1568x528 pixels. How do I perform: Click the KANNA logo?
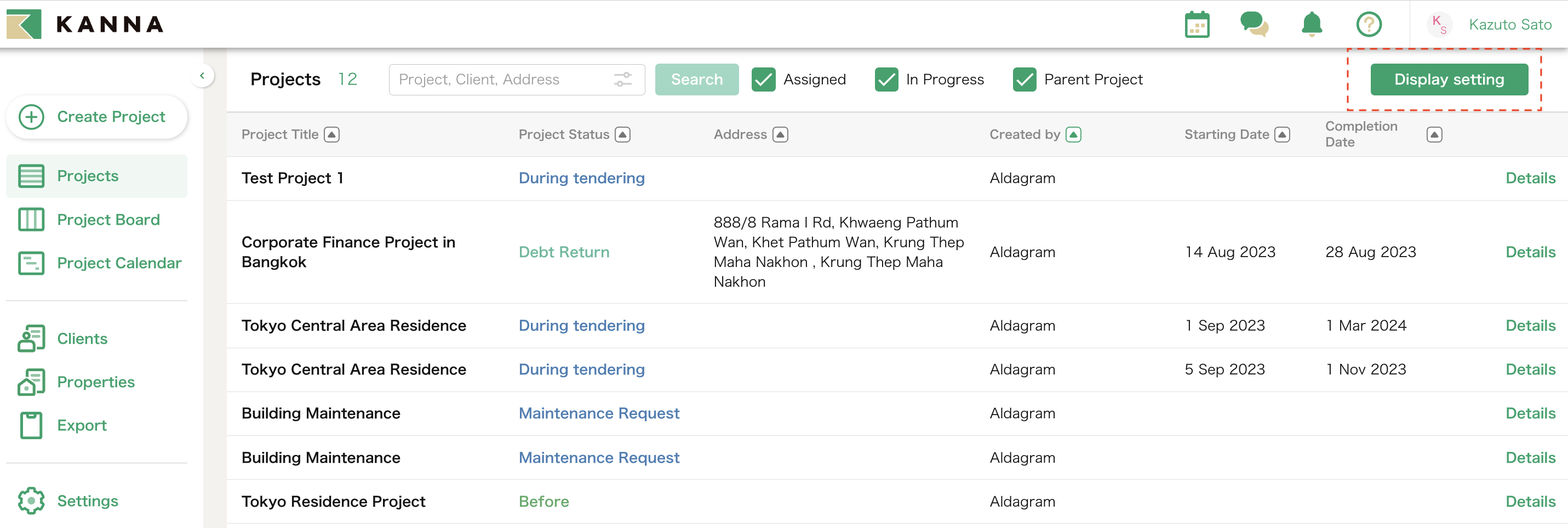pos(85,24)
